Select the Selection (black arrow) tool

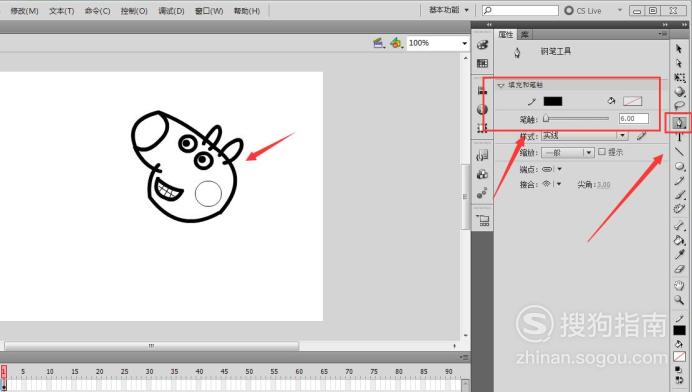679,49
